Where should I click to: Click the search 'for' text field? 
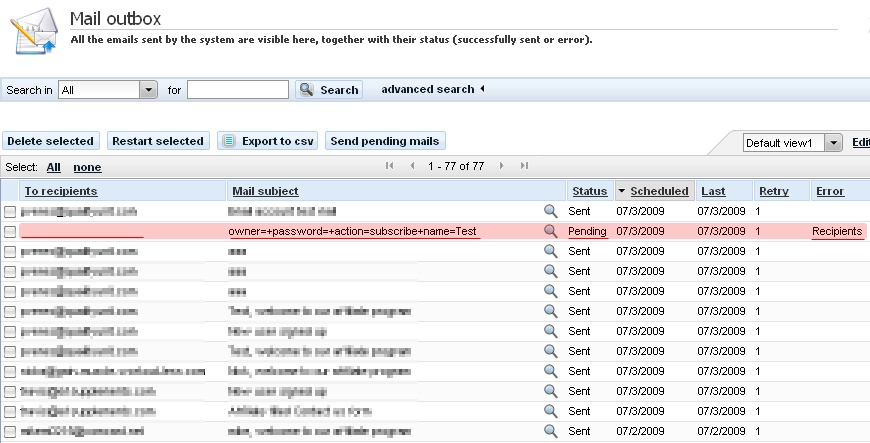point(238,90)
